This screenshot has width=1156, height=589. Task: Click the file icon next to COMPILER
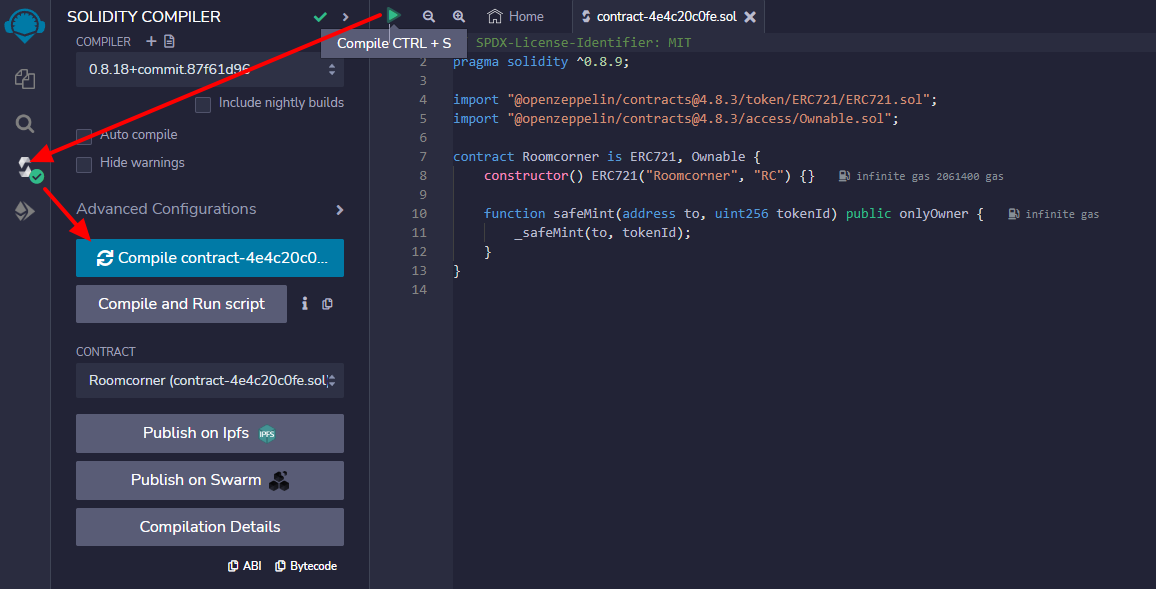(x=170, y=41)
